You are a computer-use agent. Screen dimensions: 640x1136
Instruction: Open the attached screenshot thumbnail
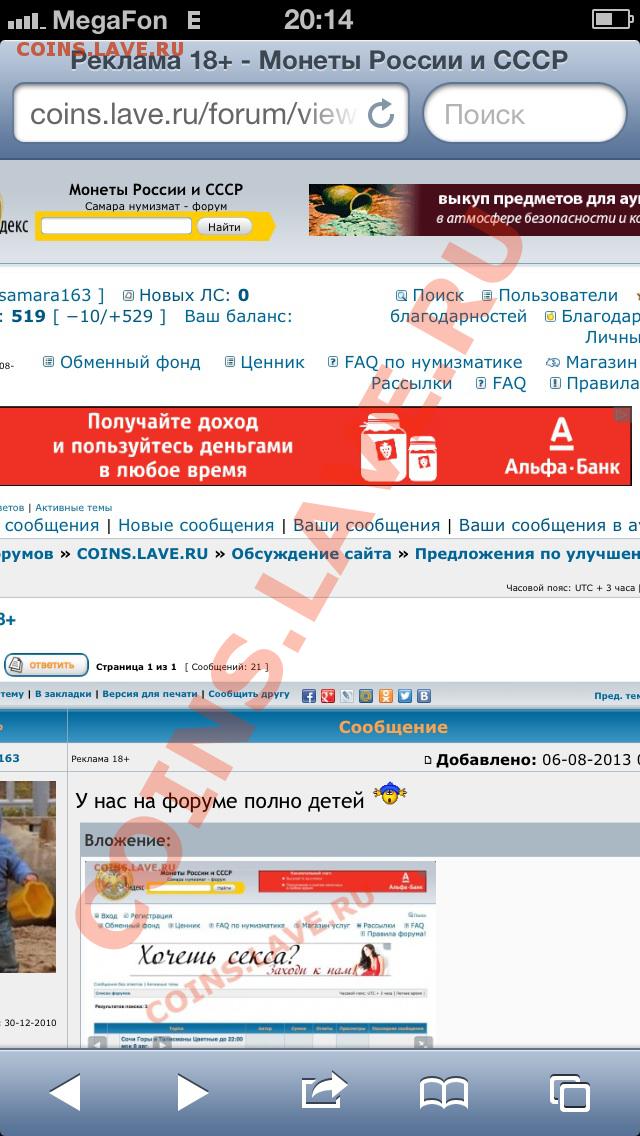pos(260,954)
